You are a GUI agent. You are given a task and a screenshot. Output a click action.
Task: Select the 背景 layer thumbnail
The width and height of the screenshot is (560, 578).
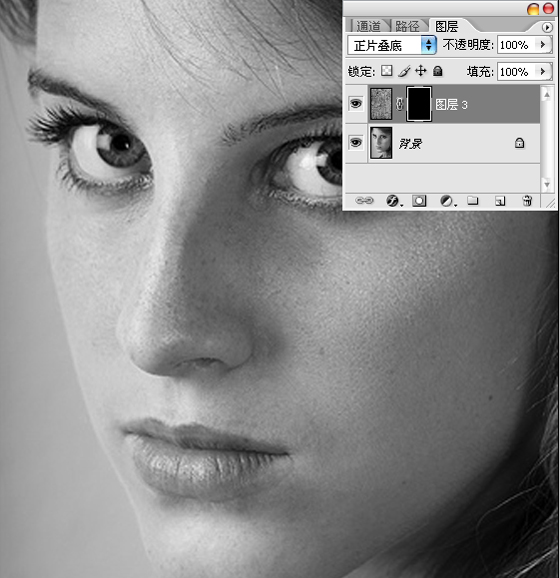pos(381,143)
